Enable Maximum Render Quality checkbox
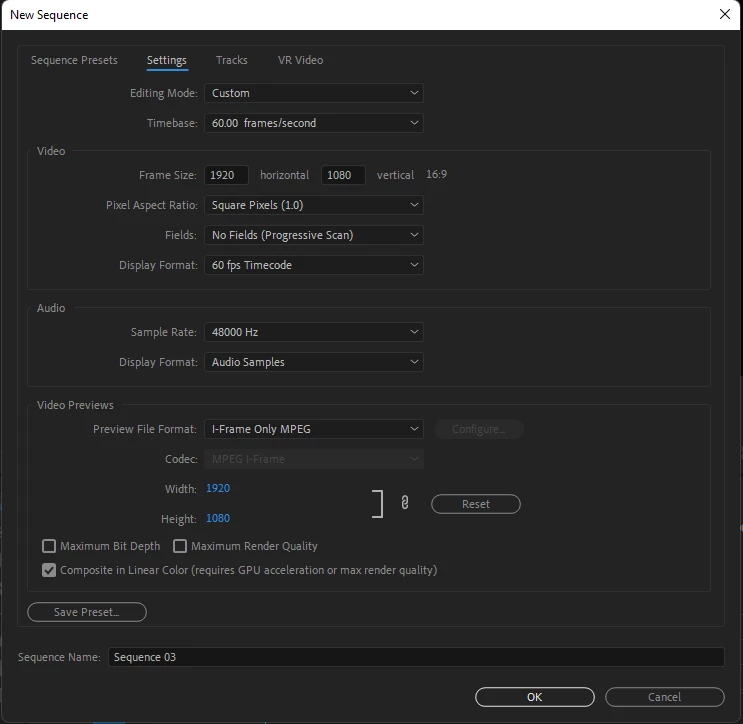The width and height of the screenshot is (743, 724). point(180,546)
